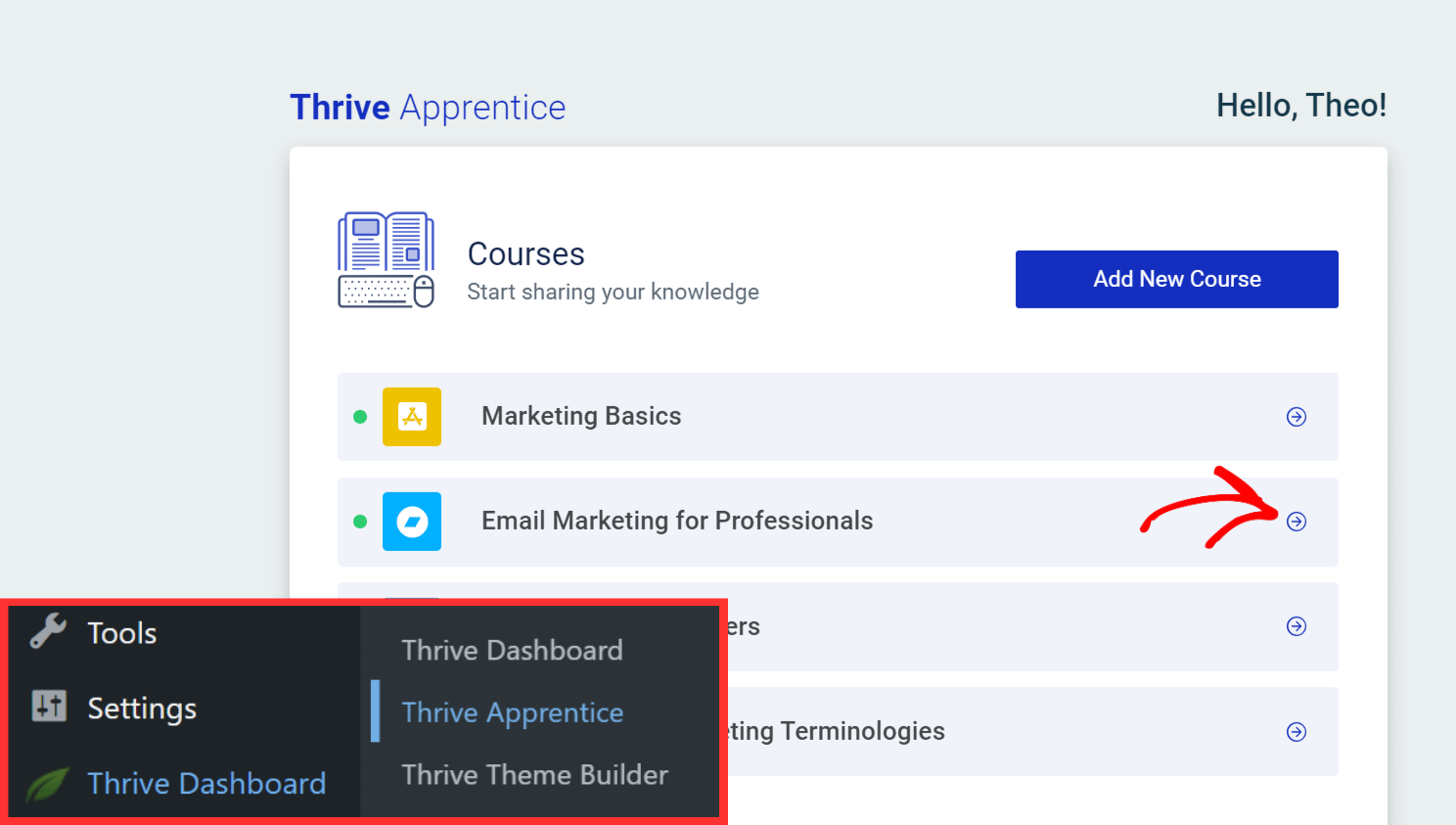The width and height of the screenshot is (1456, 825).
Task: Click the Courses section heading
Action: [526, 254]
